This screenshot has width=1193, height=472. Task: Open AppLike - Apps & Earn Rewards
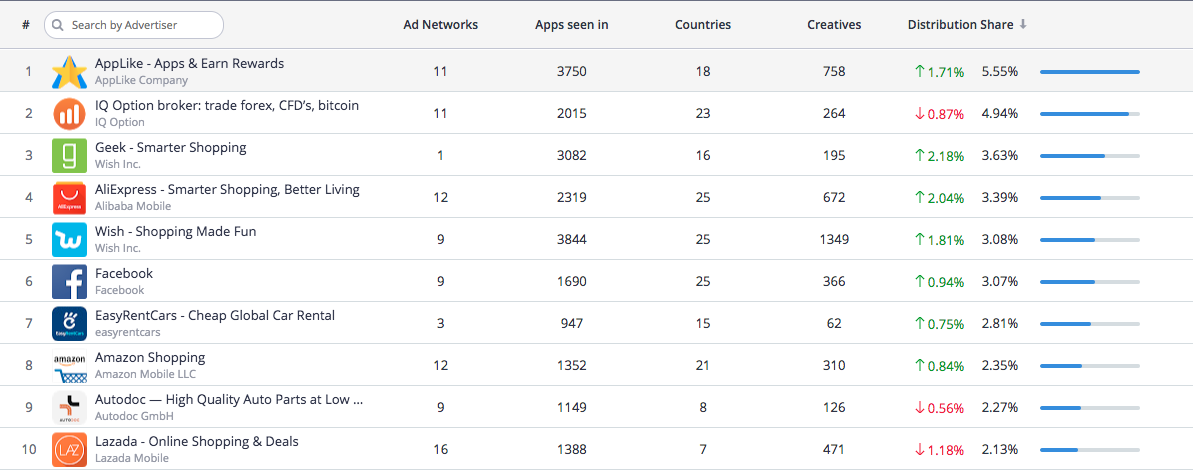(x=189, y=64)
